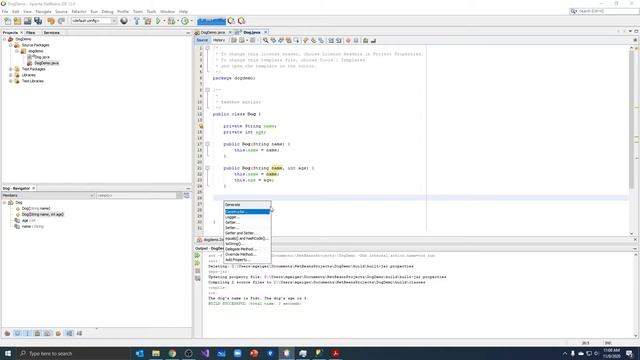Click the Save All toolbar icon

(x=38, y=21)
